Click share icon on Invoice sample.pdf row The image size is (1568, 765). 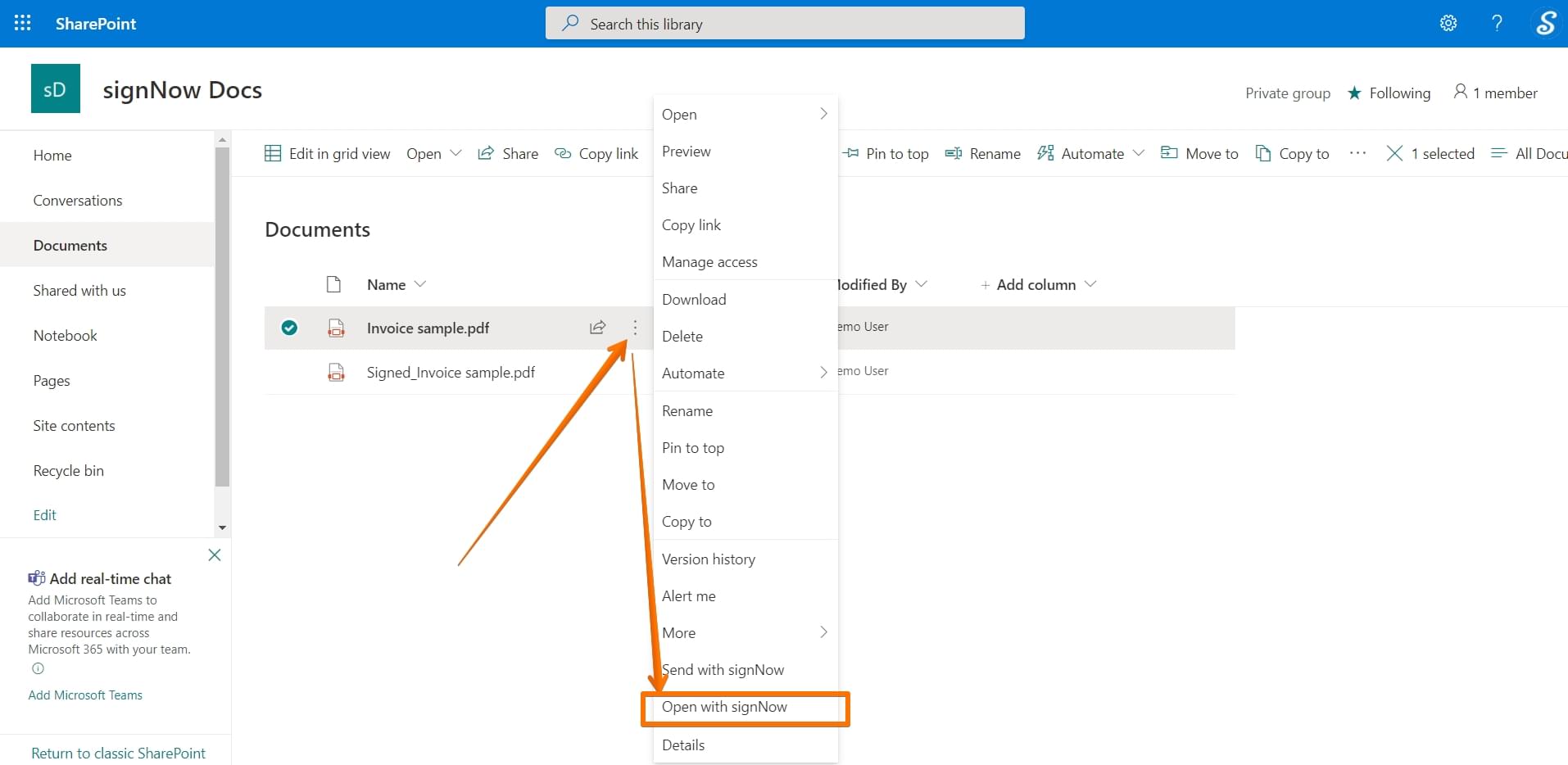pyautogui.click(x=598, y=328)
